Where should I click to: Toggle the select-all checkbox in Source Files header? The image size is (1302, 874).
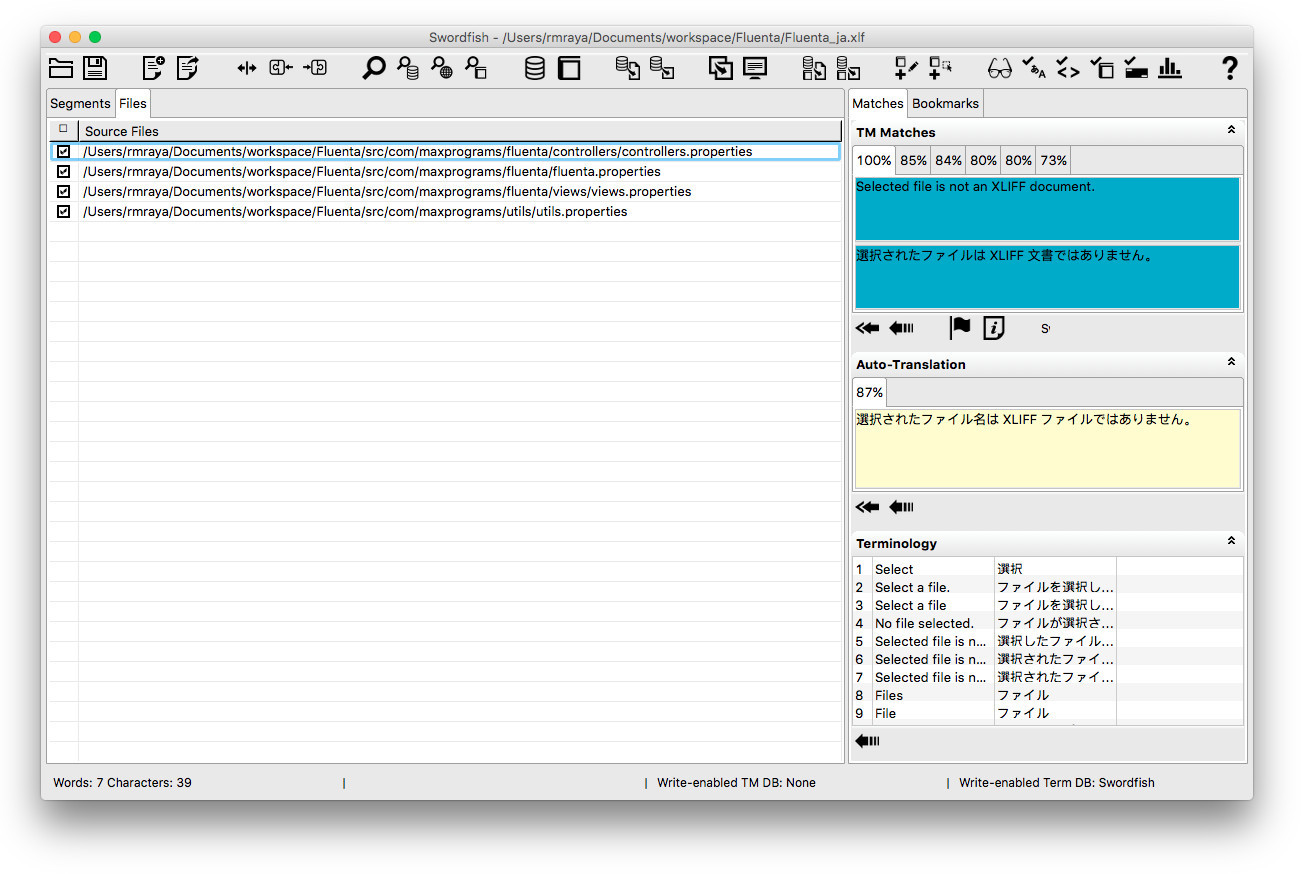63,129
